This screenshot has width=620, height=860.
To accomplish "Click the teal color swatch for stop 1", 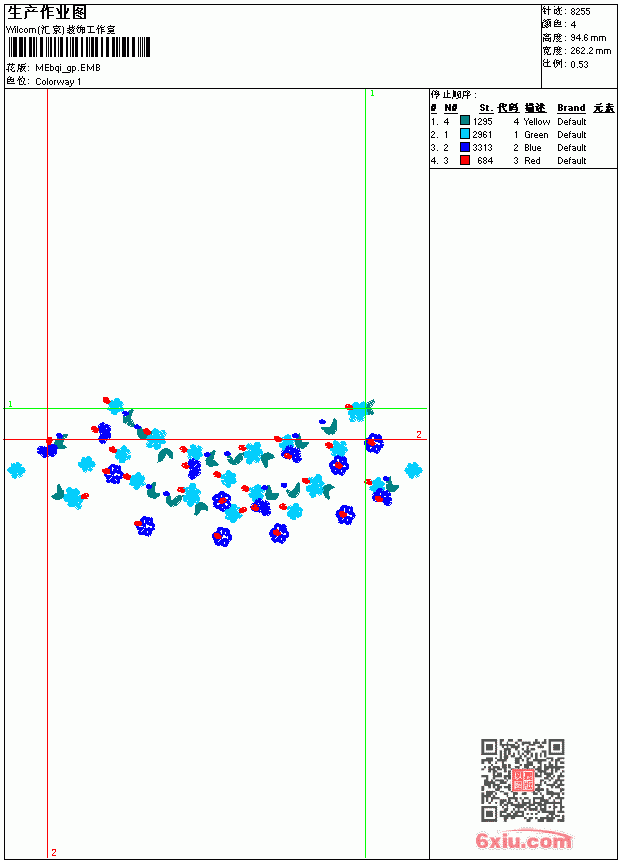I will tap(465, 121).
